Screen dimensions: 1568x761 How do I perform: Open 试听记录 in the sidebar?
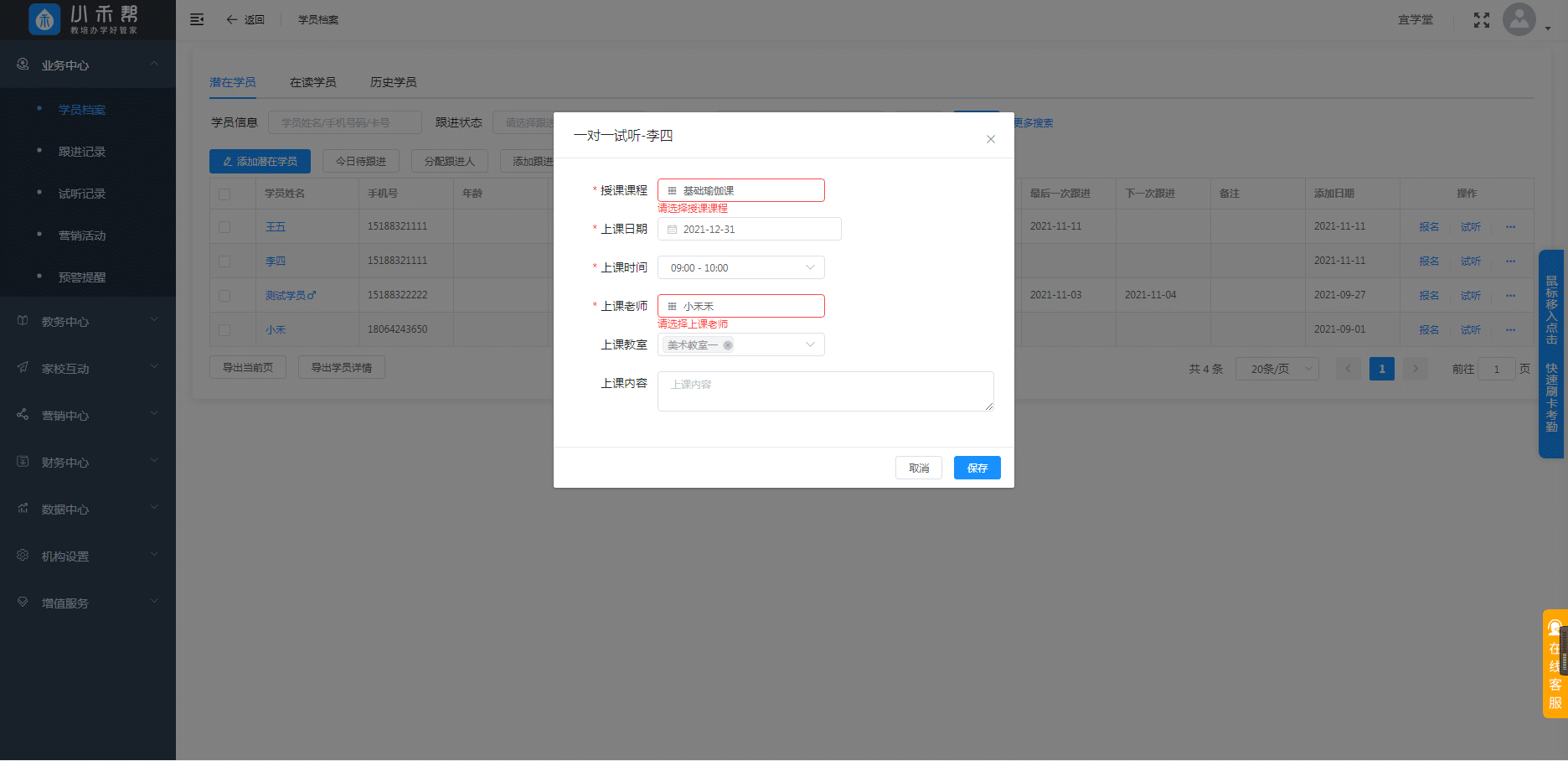[x=82, y=194]
